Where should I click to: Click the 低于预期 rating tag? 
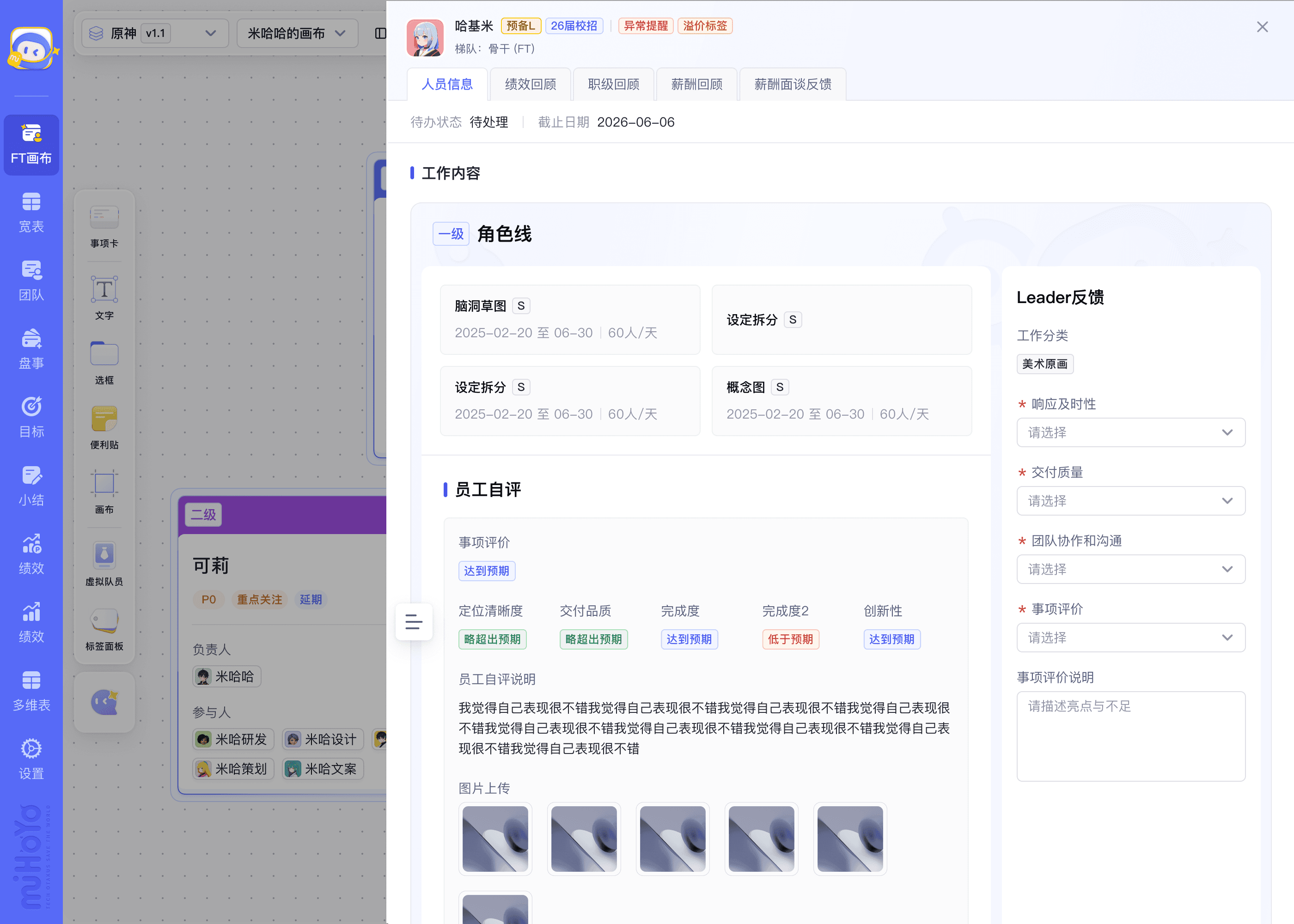[x=790, y=639]
